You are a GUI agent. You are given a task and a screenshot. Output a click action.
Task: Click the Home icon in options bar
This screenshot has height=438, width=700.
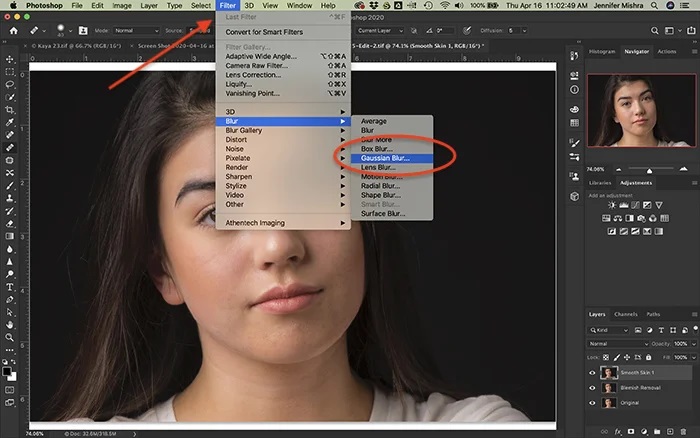click(13, 31)
